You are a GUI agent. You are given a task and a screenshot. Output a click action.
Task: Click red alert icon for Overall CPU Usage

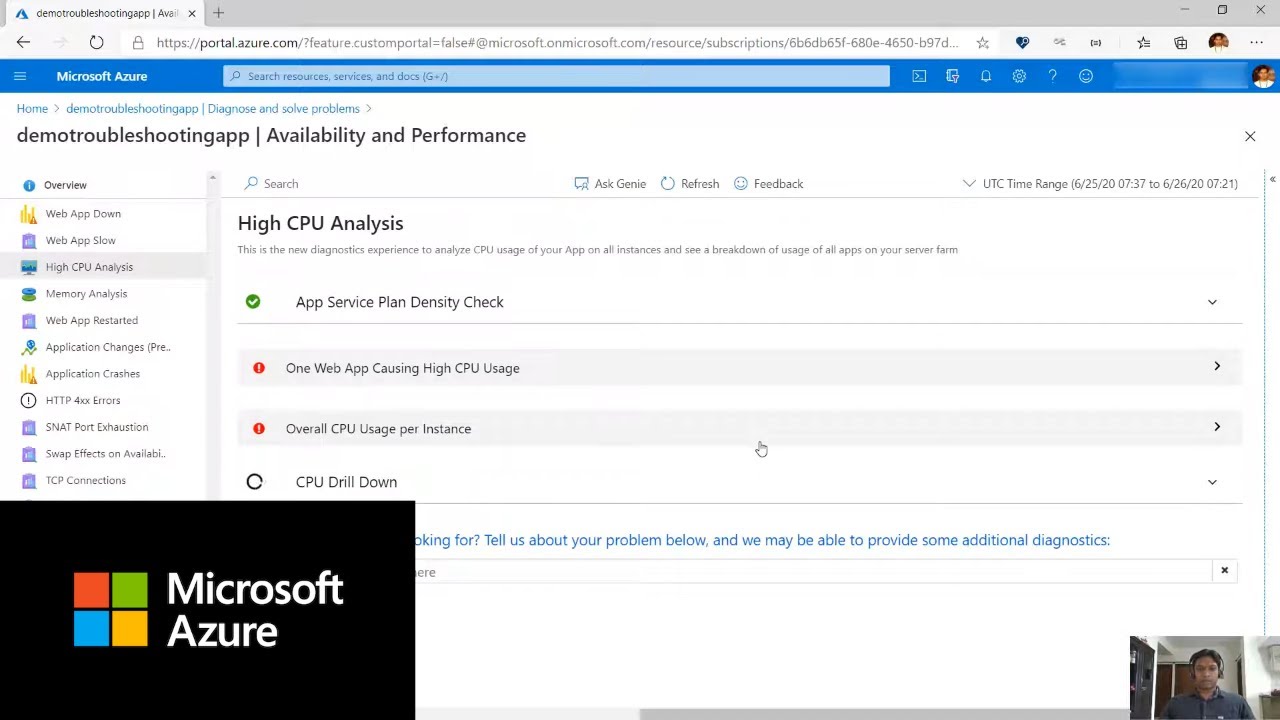coord(259,428)
